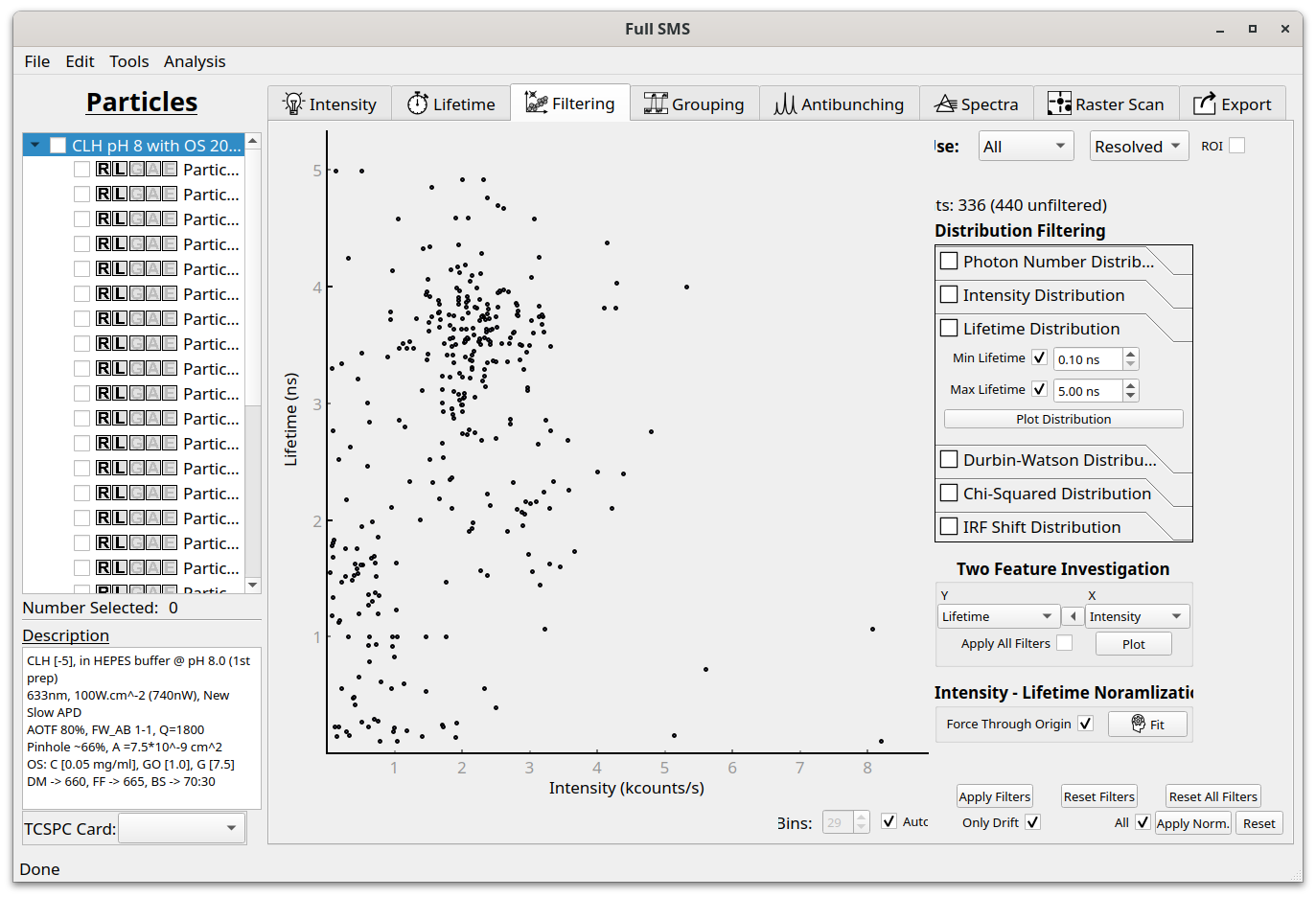Screen dimensions: 1316x898
Task: Open the Lifetime tab
Action: click(x=450, y=104)
